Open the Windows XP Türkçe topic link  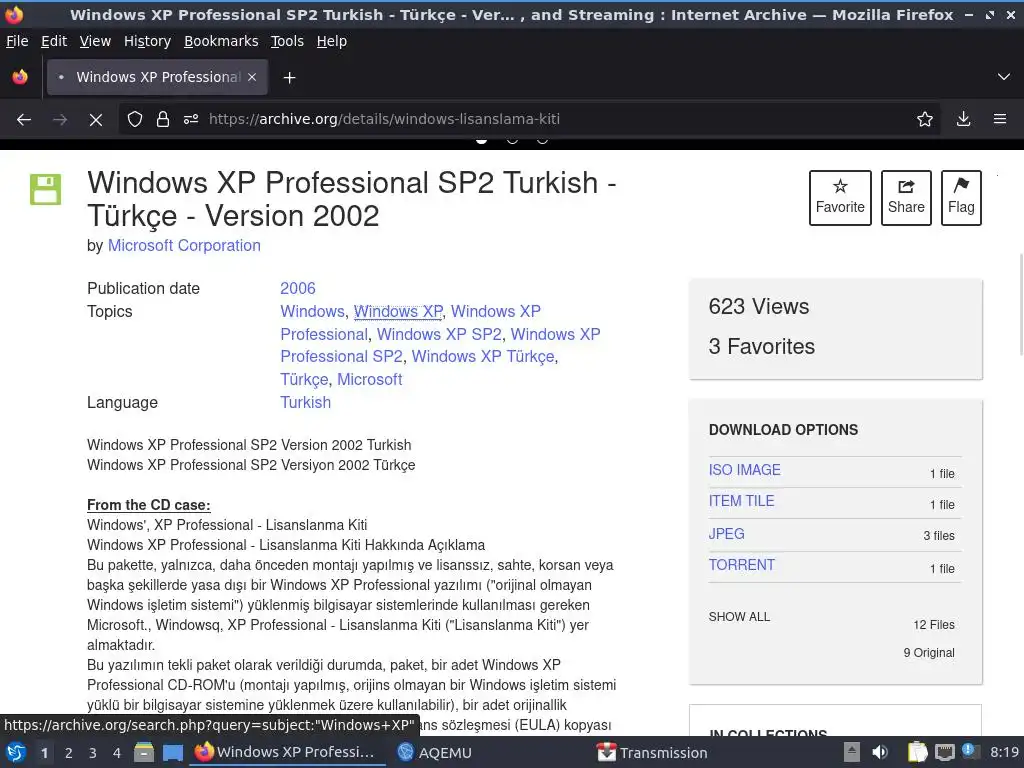click(x=483, y=357)
